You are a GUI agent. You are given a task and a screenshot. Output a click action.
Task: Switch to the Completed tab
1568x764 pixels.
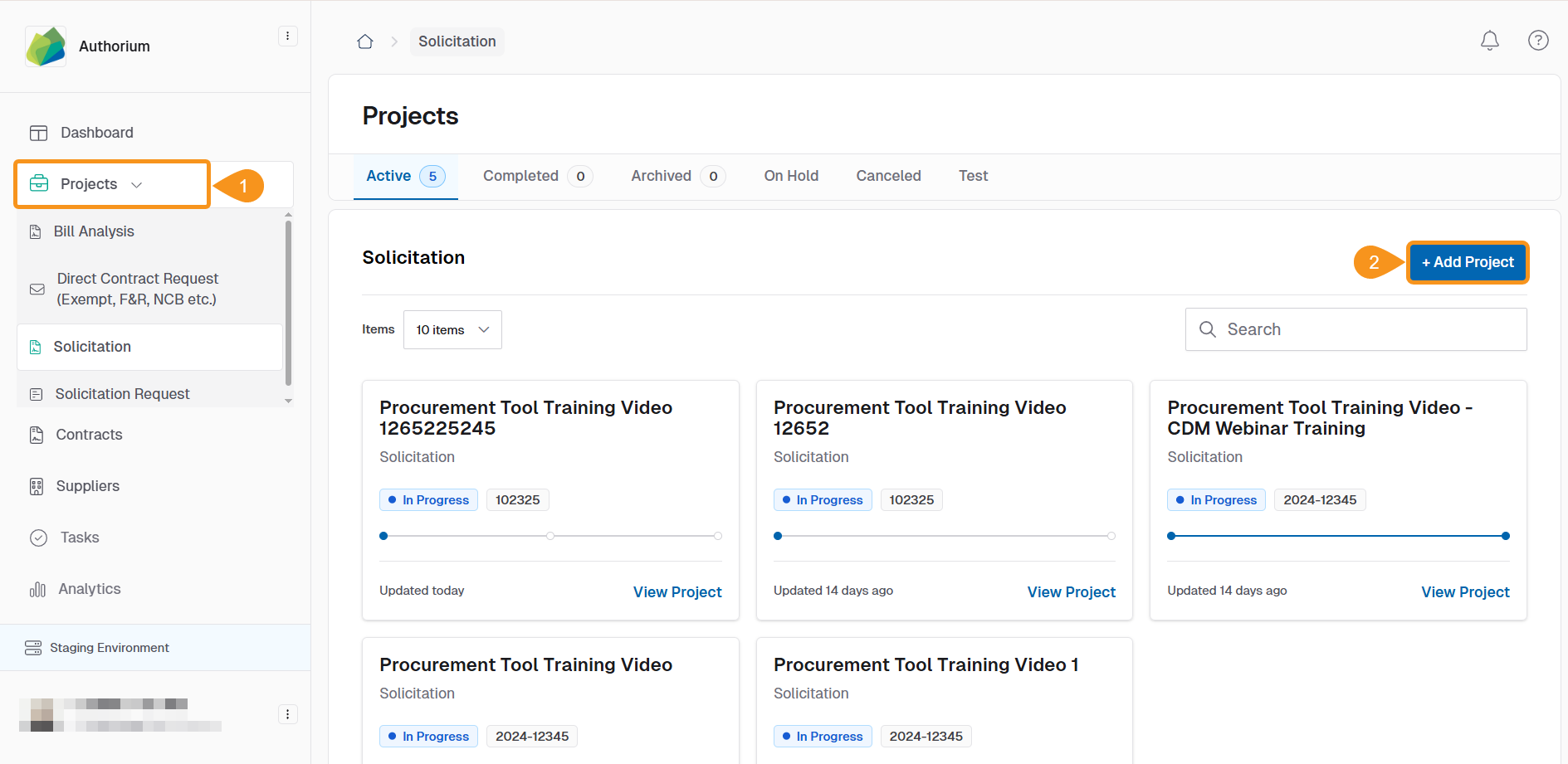[520, 176]
